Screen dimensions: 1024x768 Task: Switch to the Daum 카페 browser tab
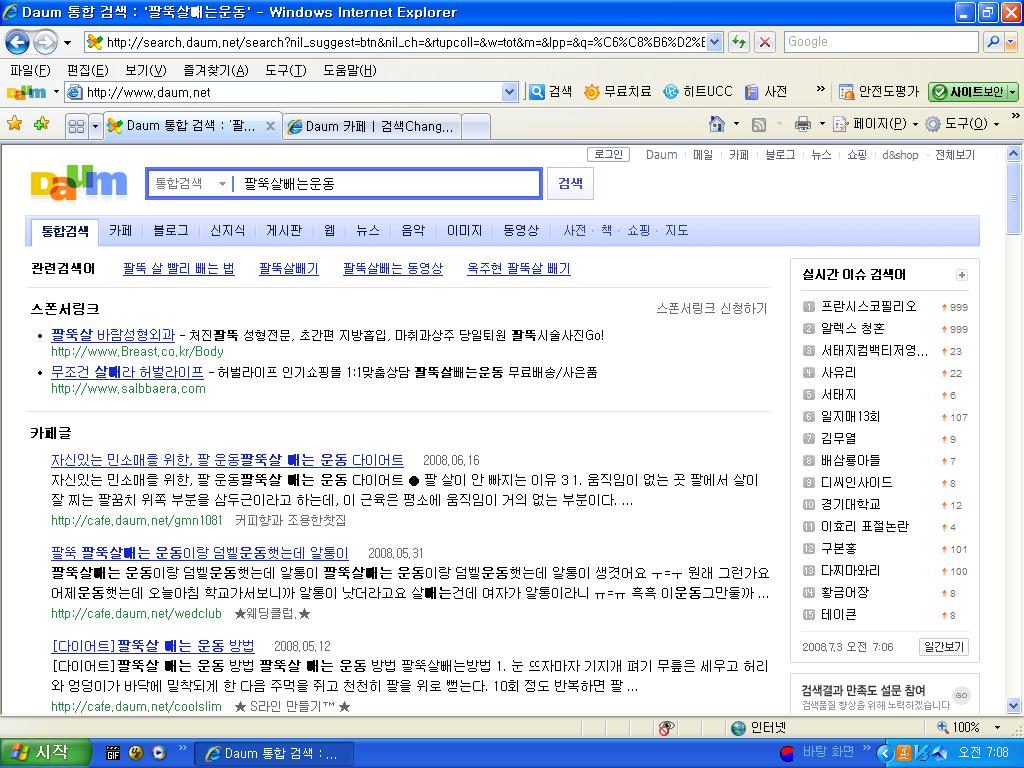[372, 126]
